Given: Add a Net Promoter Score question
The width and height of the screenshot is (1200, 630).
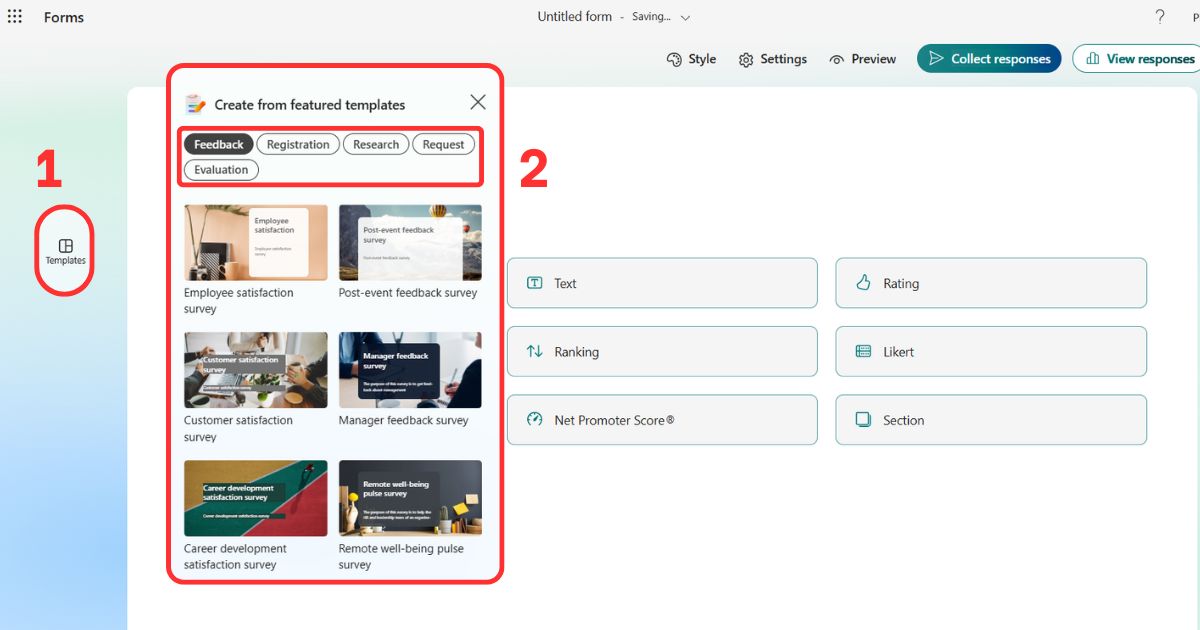Looking at the screenshot, I should coord(662,420).
